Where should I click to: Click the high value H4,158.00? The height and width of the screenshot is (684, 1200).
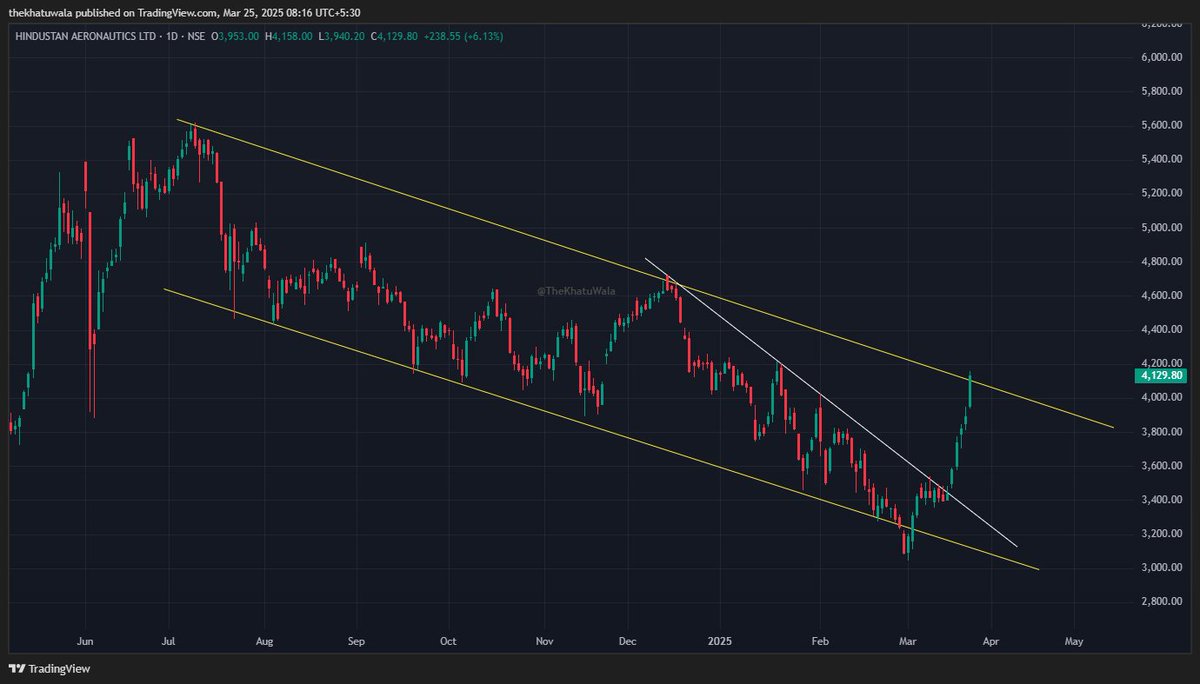[x=291, y=36]
